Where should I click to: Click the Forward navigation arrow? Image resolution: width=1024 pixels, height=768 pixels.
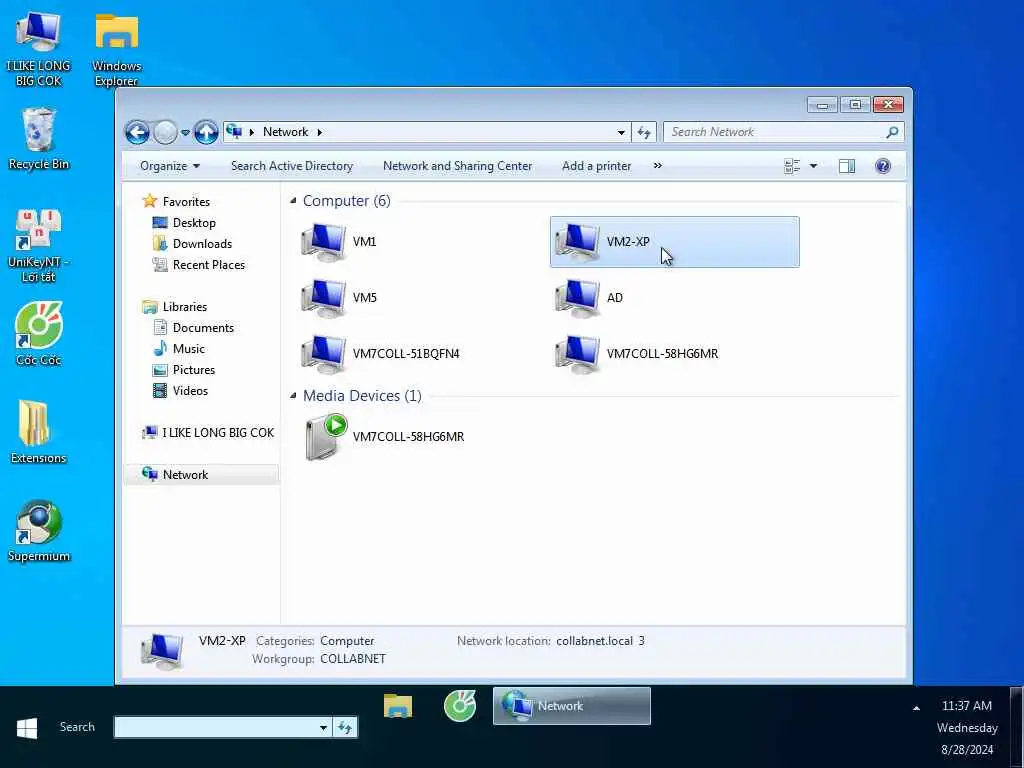pyautogui.click(x=165, y=133)
